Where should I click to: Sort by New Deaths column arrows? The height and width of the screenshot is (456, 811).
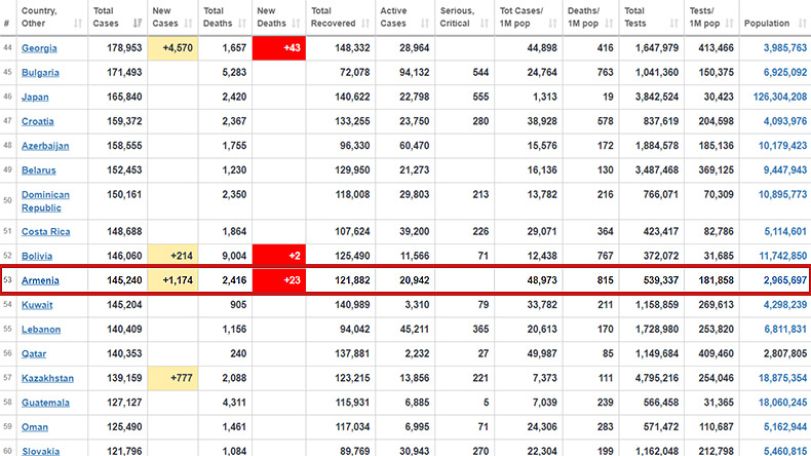pos(296,23)
